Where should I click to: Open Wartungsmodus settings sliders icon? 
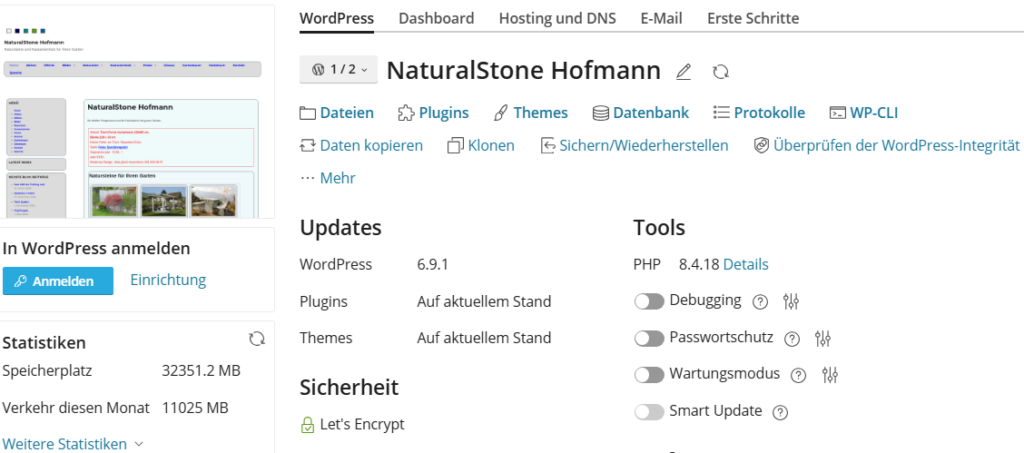(x=829, y=375)
